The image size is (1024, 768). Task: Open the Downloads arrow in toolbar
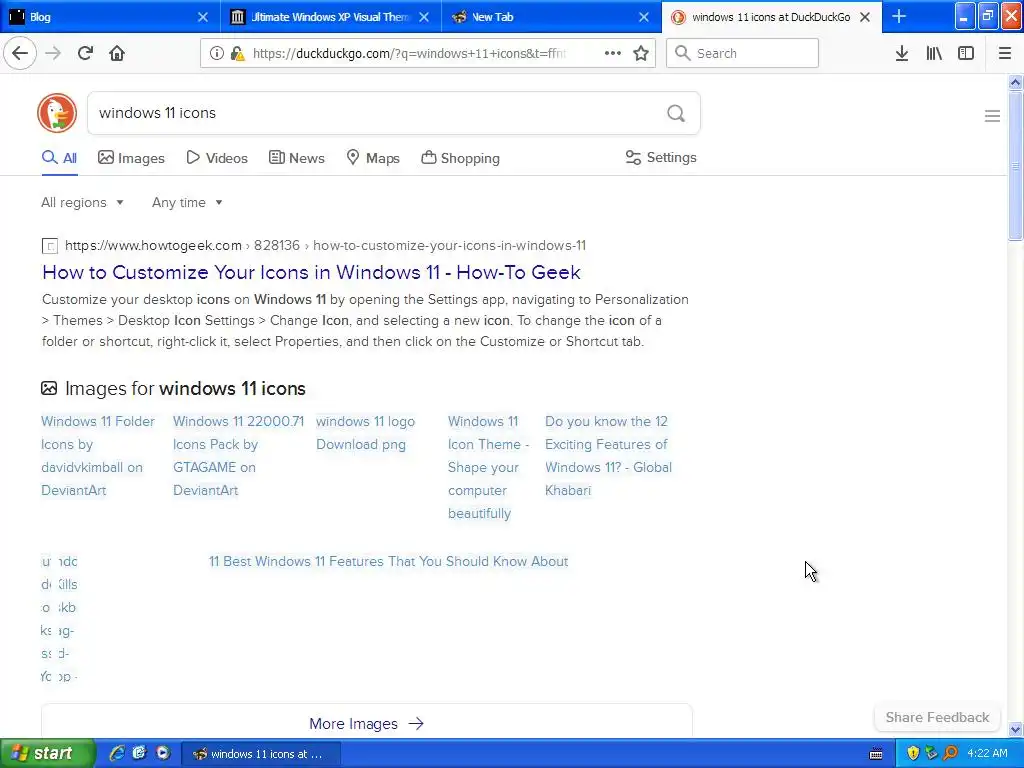click(x=902, y=54)
